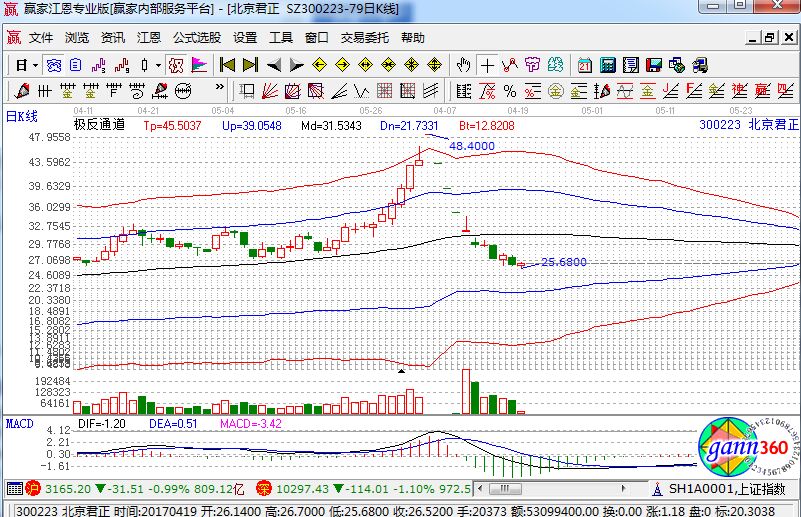Open the 公式选股 menu
This screenshot has height=517, width=801.
(196, 38)
